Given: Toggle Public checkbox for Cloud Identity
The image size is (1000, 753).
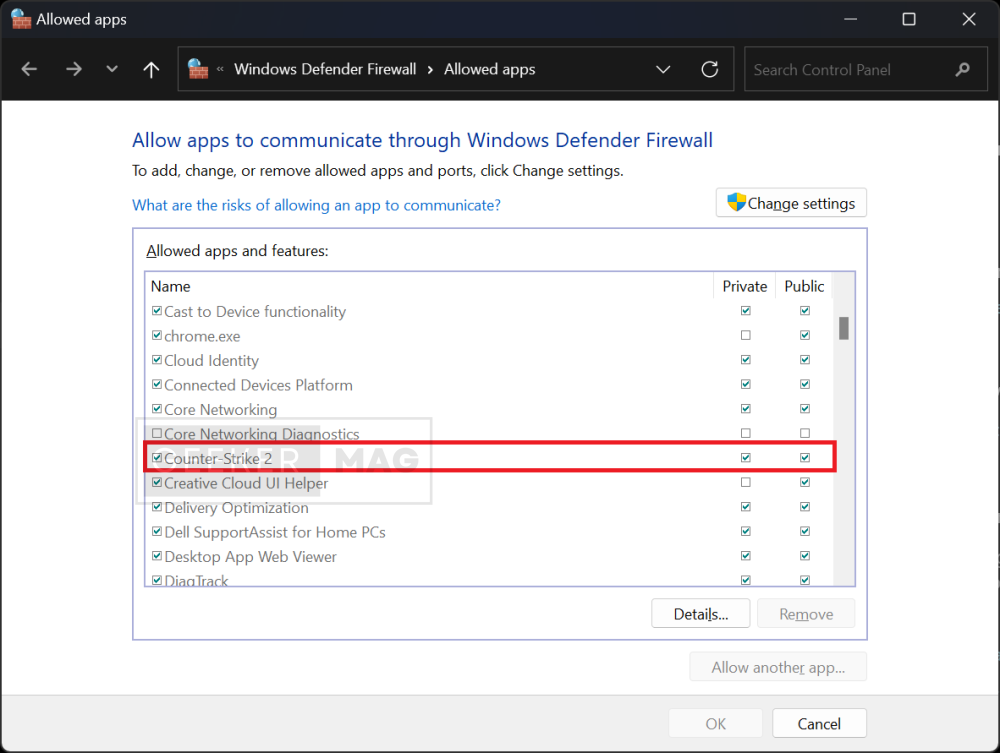Looking at the screenshot, I should 805,360.
